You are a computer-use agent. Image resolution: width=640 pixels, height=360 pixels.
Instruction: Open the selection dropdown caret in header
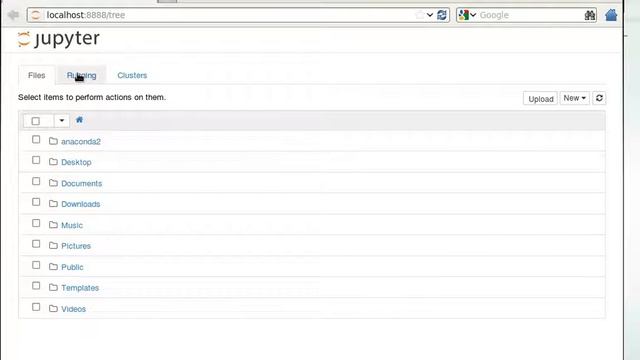(62, 121)
